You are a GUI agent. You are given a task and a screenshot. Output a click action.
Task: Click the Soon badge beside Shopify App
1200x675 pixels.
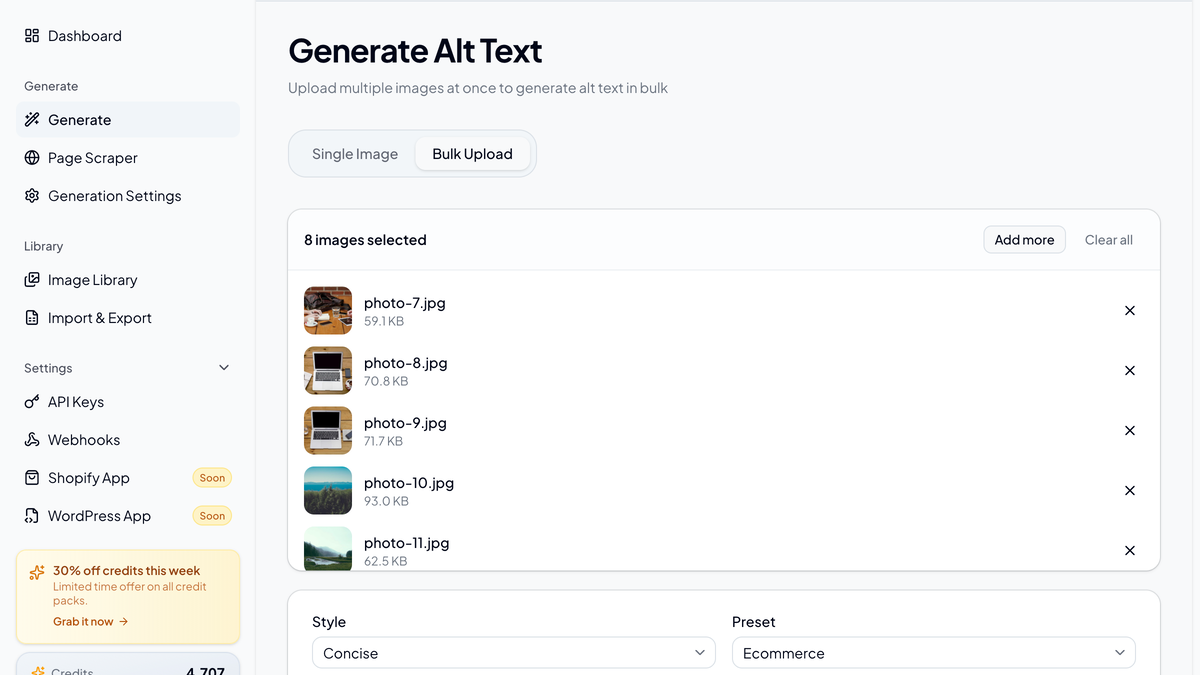pyautogui.click(x=212, y=478)
